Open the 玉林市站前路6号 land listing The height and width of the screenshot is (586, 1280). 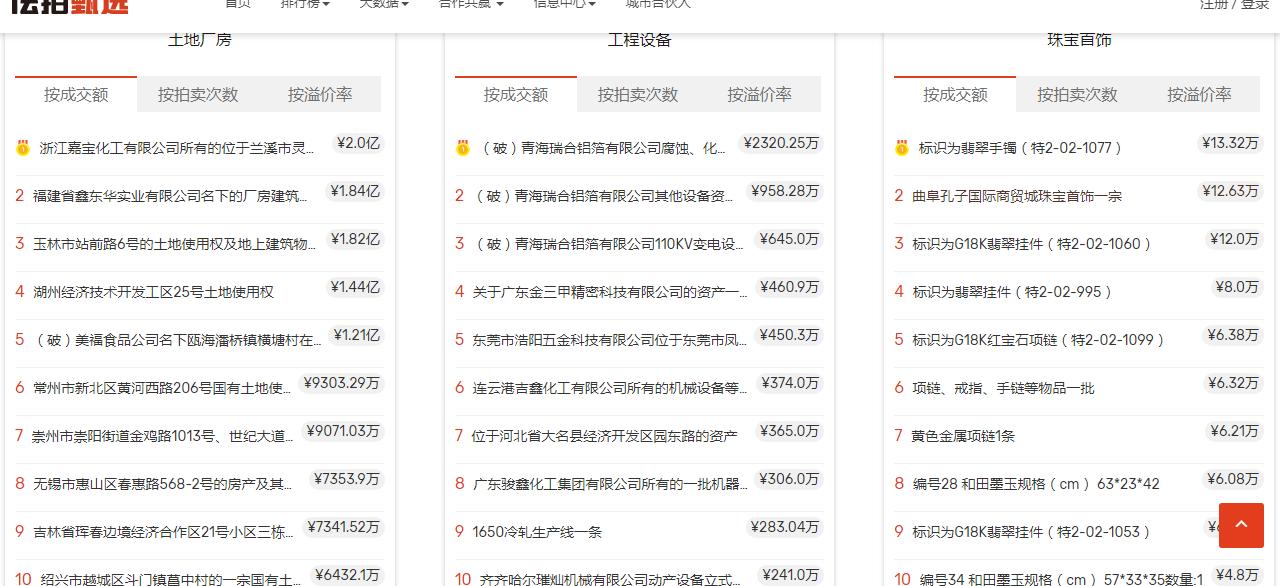pos(175,244)
